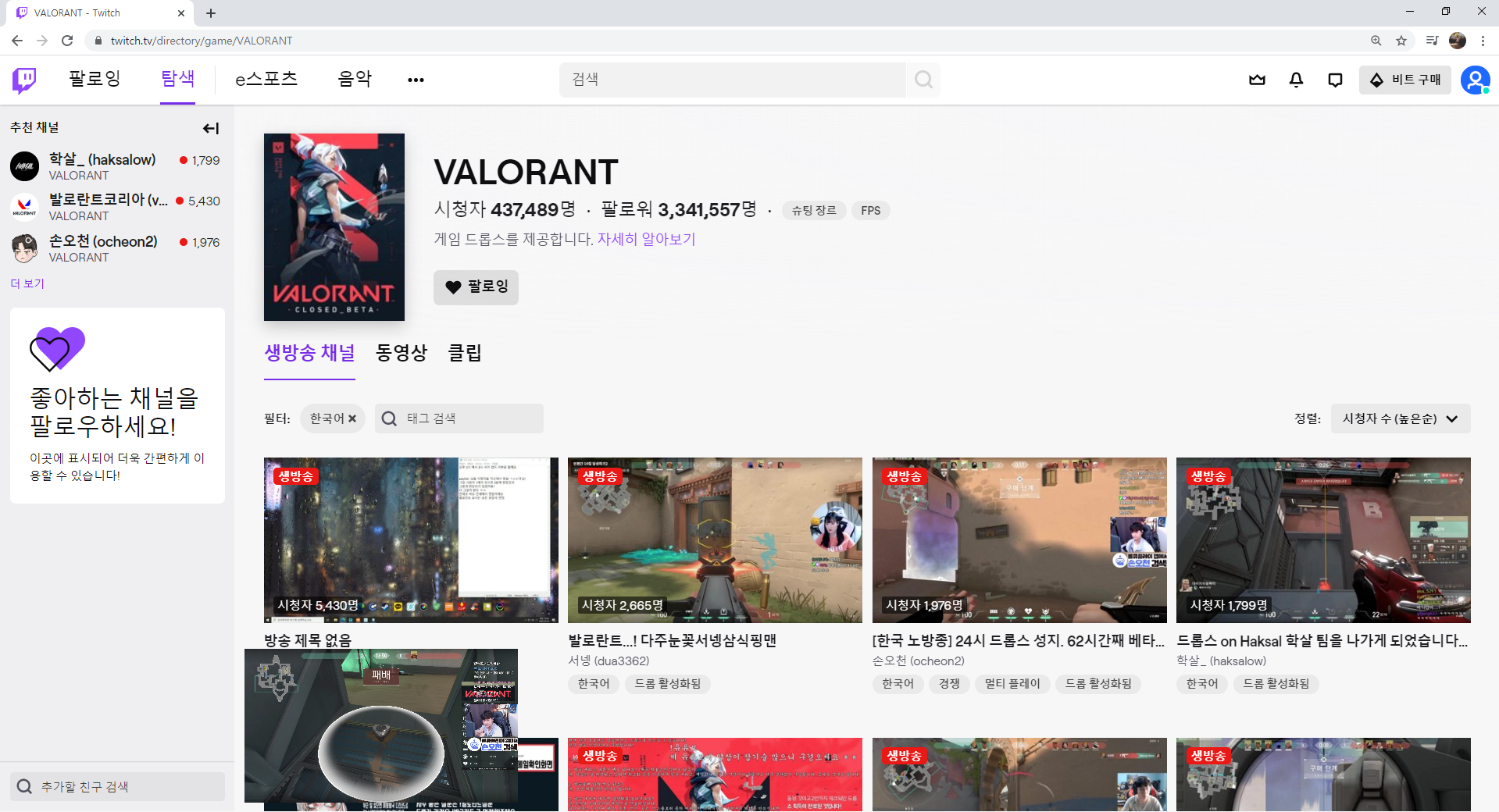Open the Prime loot crown icon
The width and height of the screenshot is (1499, 812).
1257,80
